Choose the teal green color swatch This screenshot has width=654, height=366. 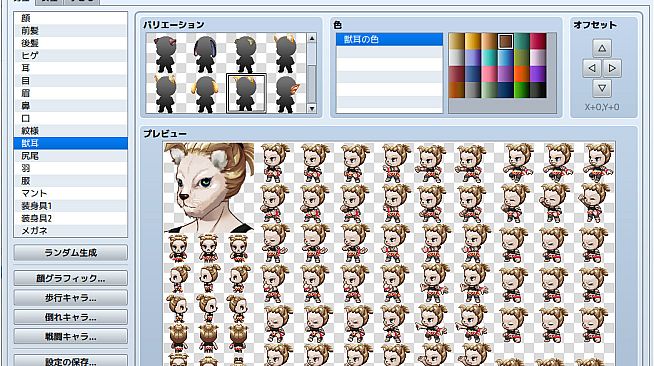click(x=522, y=41)
